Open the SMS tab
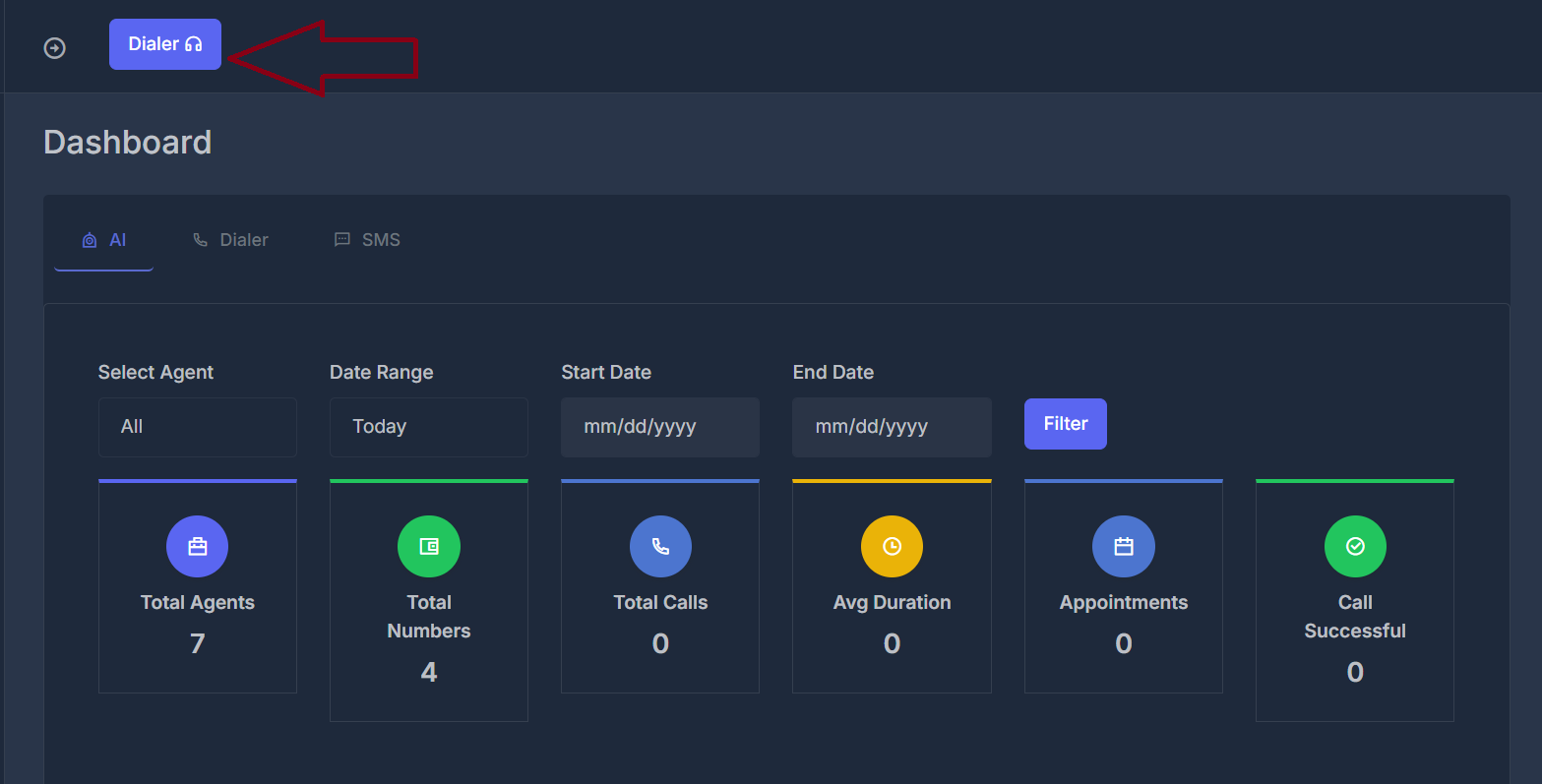Screen dimensions: 1542x784 [367, 240]
